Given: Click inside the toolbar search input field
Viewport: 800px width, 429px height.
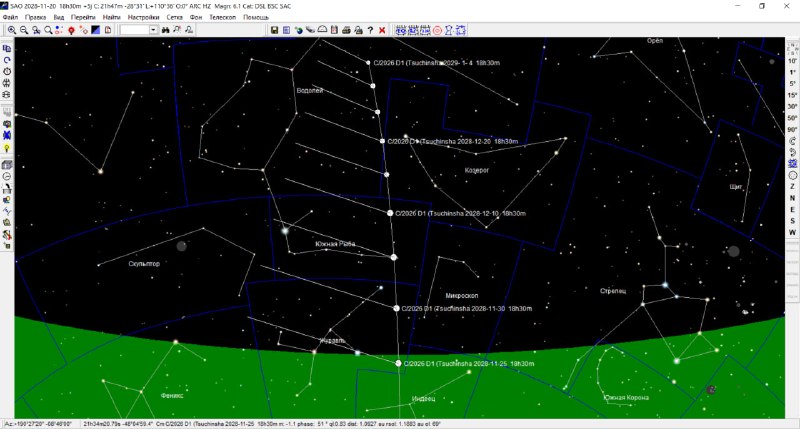Looking at the screenshot, I should click(134, 30).
